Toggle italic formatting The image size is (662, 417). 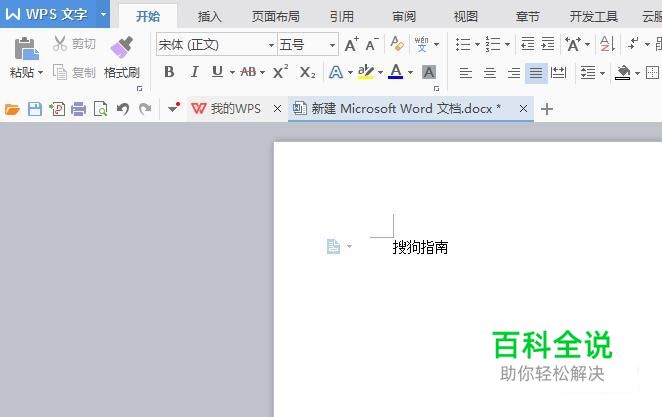click(194, 72)
